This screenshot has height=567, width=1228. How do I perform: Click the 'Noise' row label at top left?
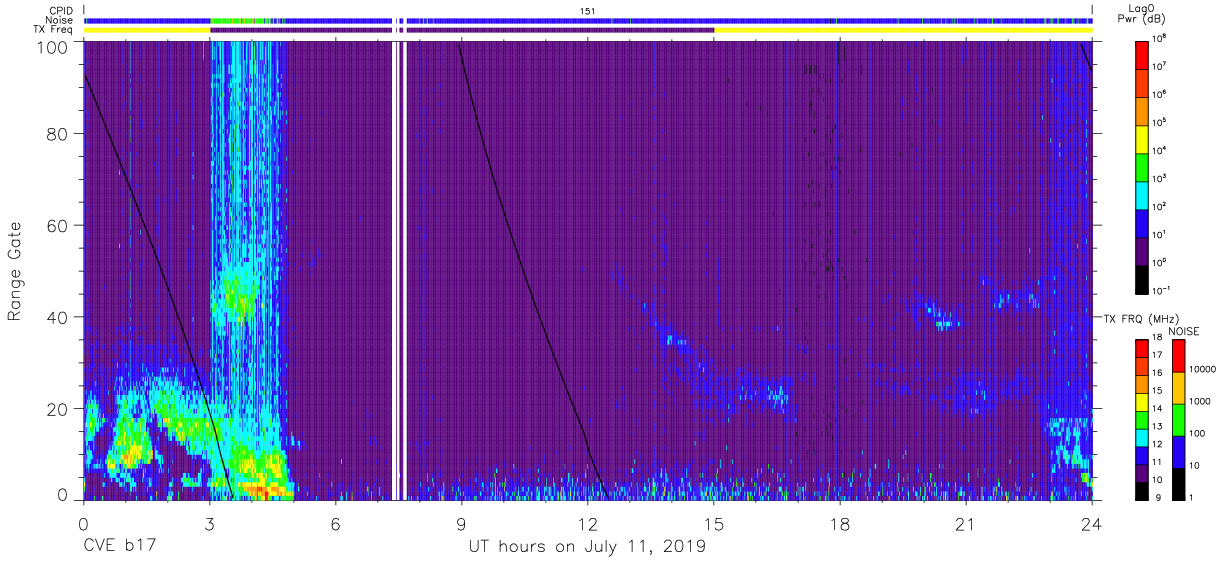point(60,20)
